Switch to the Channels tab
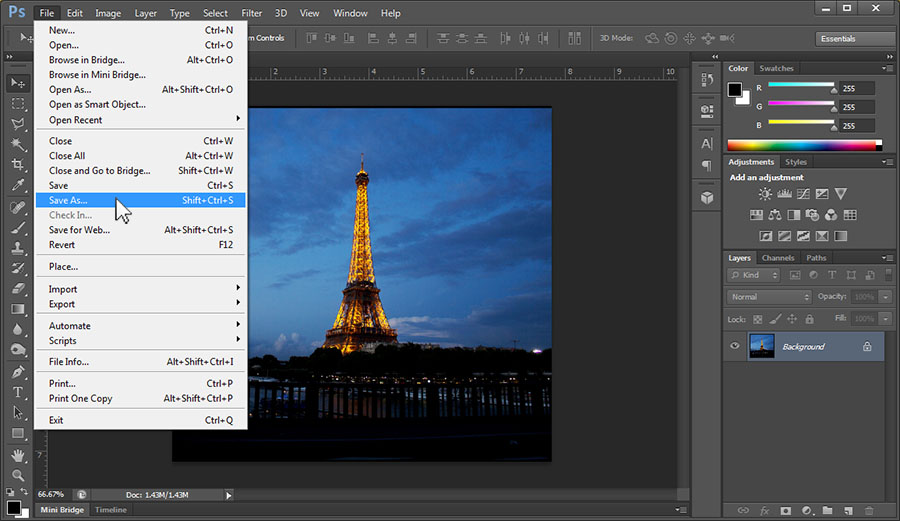Viewport: 900px width, 521px height. [778, 258]
